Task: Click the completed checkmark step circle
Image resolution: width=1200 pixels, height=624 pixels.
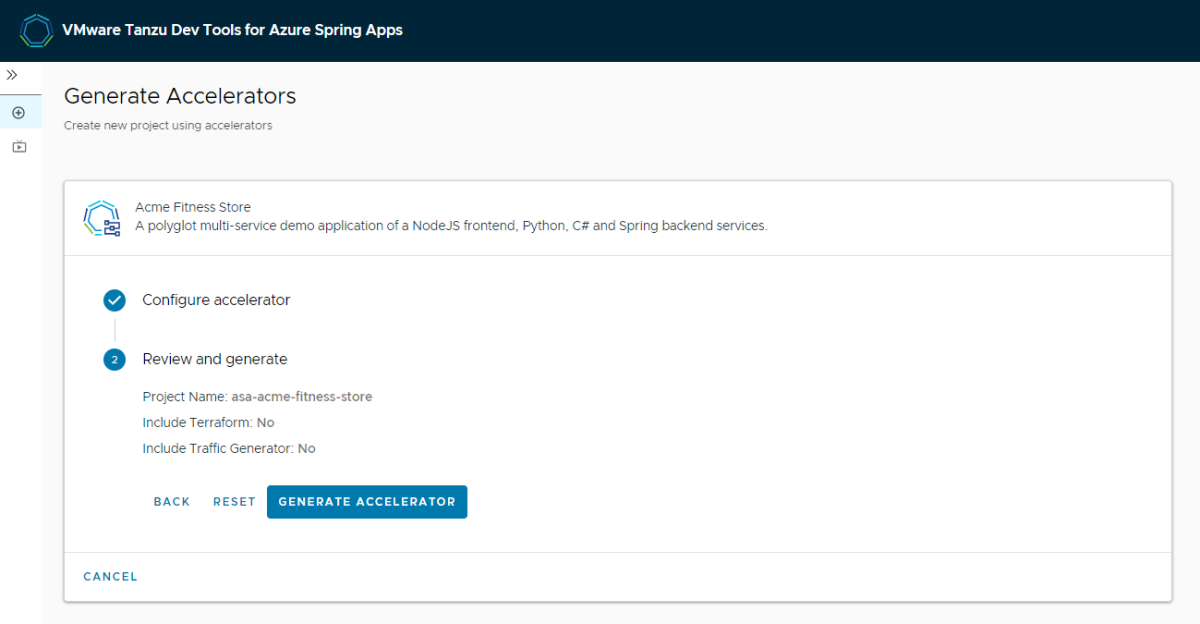Action: 114,300
